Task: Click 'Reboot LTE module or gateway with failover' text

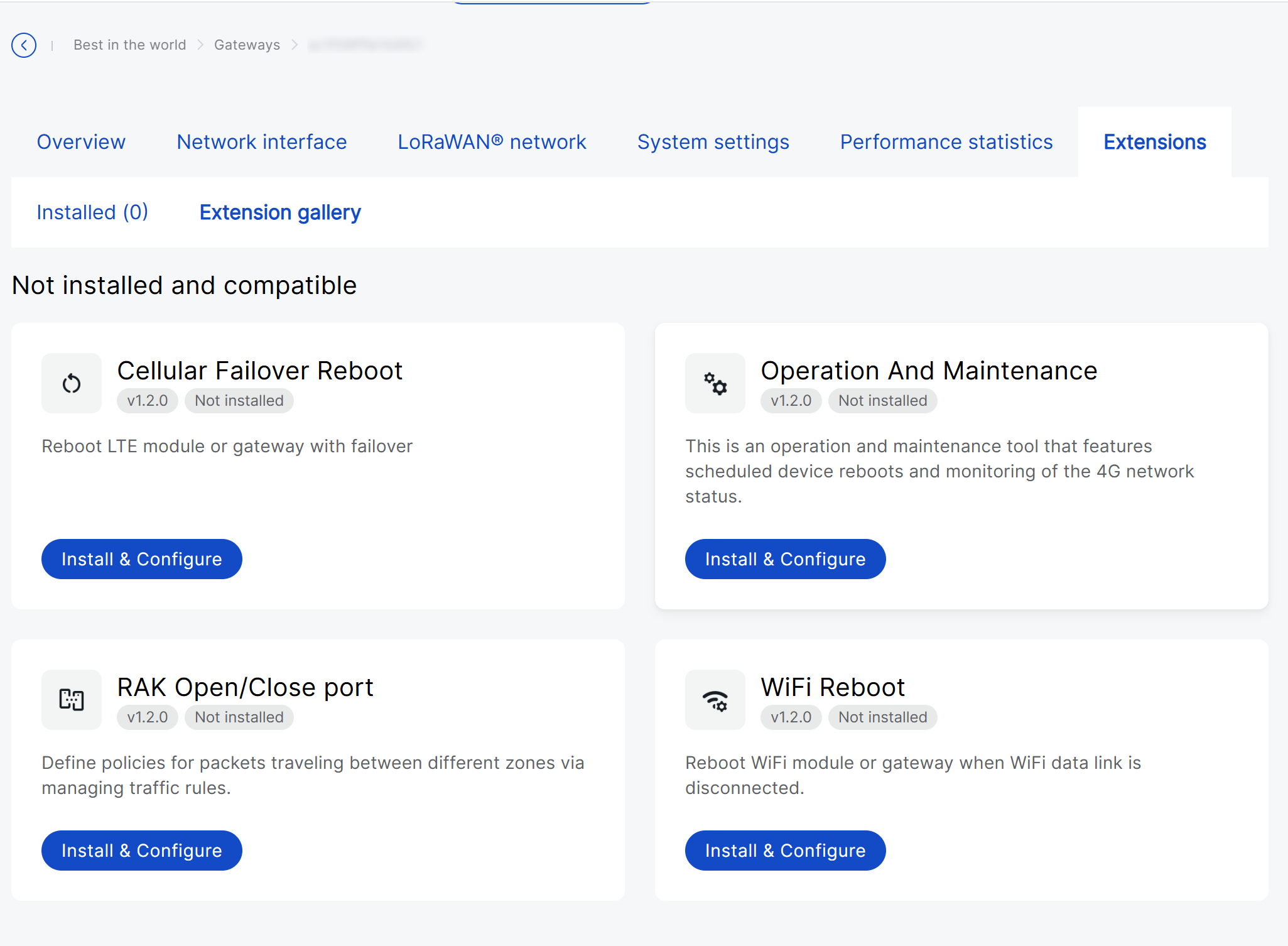Action: pos(227,447)
